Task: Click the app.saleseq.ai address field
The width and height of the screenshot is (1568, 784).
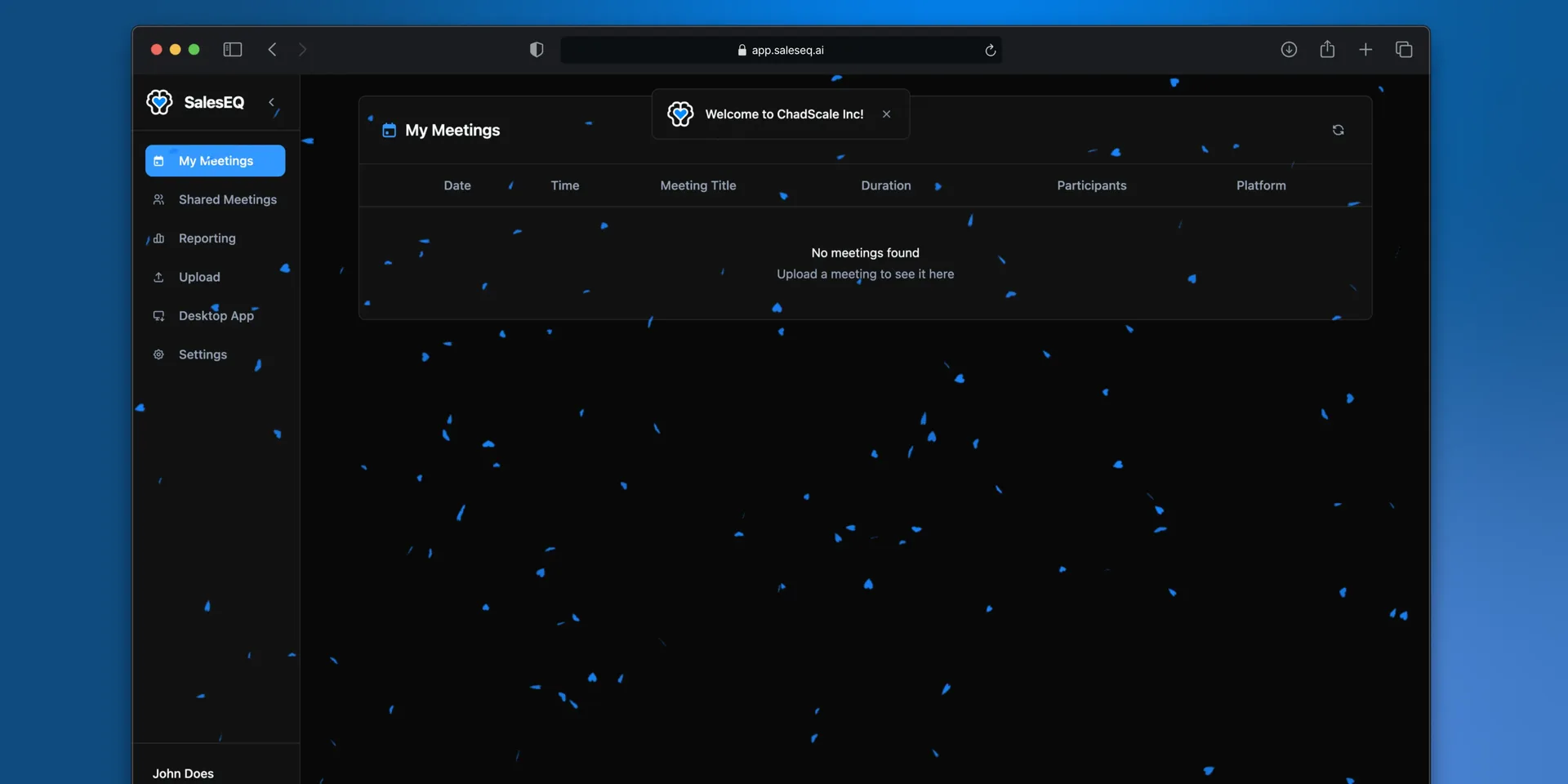Action: [x=781, y=50]
